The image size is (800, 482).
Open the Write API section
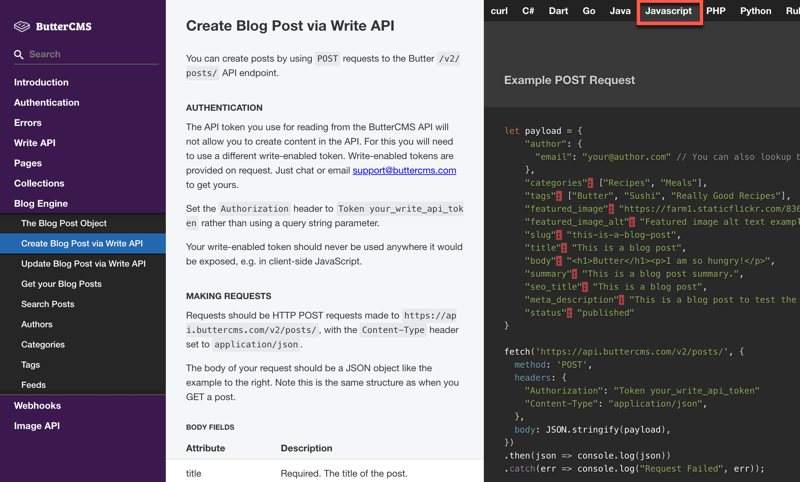point(35,143)
